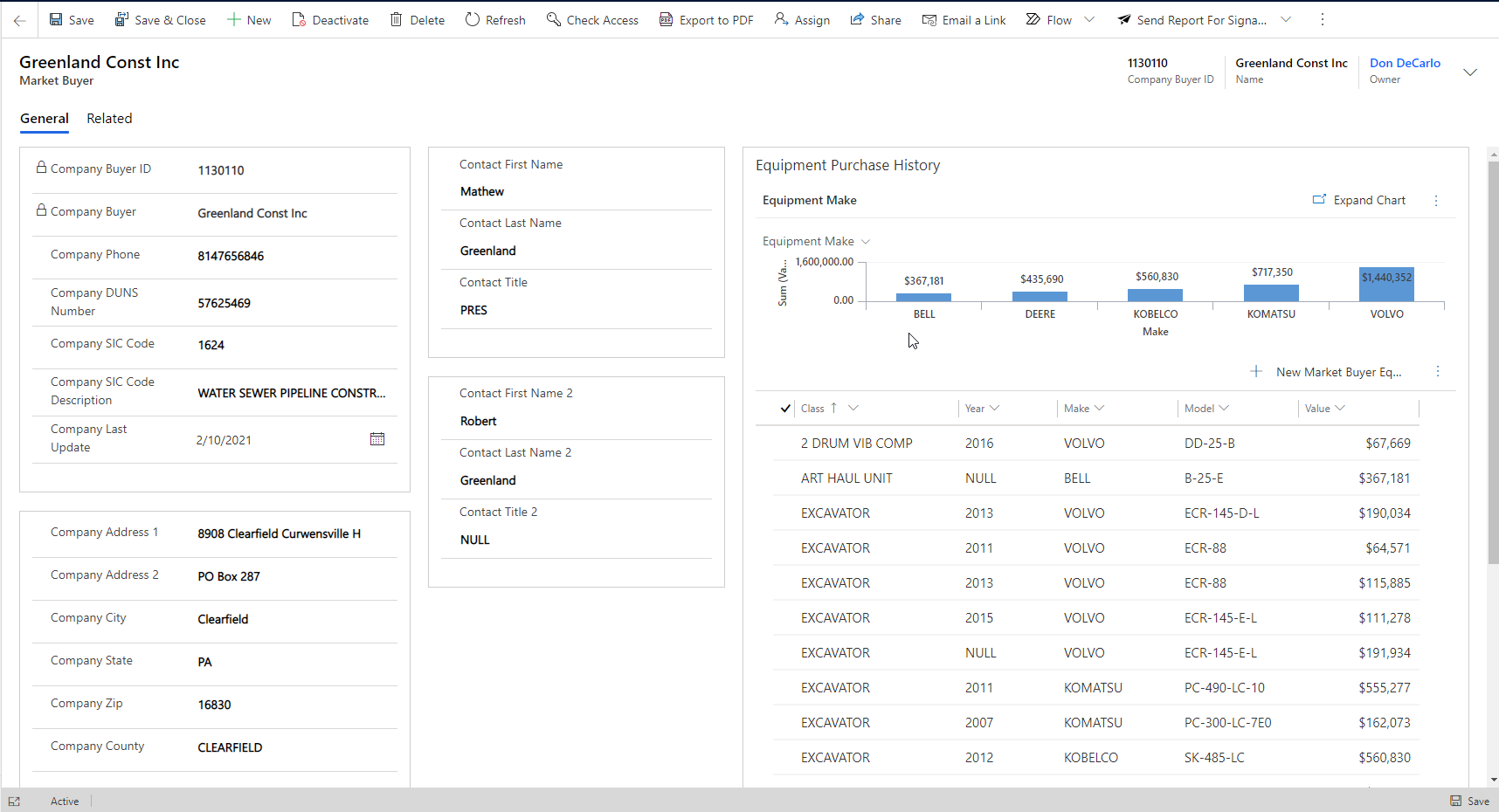Open Make column dropdown
This screenshot has height=812, width=1499.
[1099, 408]
